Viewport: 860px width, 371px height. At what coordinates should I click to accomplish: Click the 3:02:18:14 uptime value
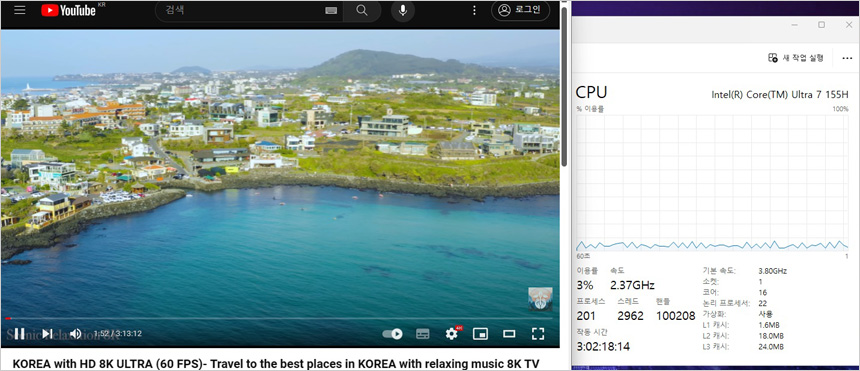[x=603, y=346]
